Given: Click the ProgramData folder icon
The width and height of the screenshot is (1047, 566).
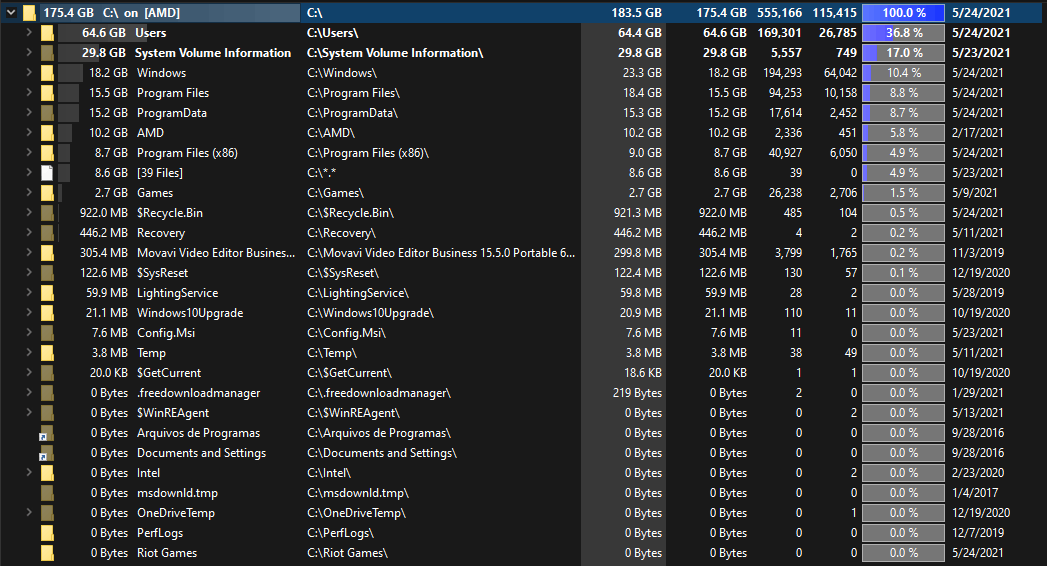Looking at the screenshot, I should (47, 113).
